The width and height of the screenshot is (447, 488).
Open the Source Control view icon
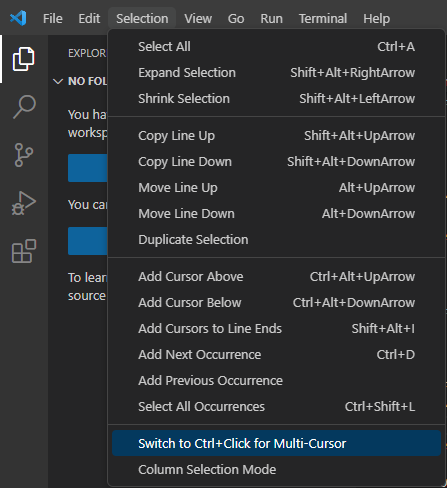pyautogui.click(x=24, y=155)
